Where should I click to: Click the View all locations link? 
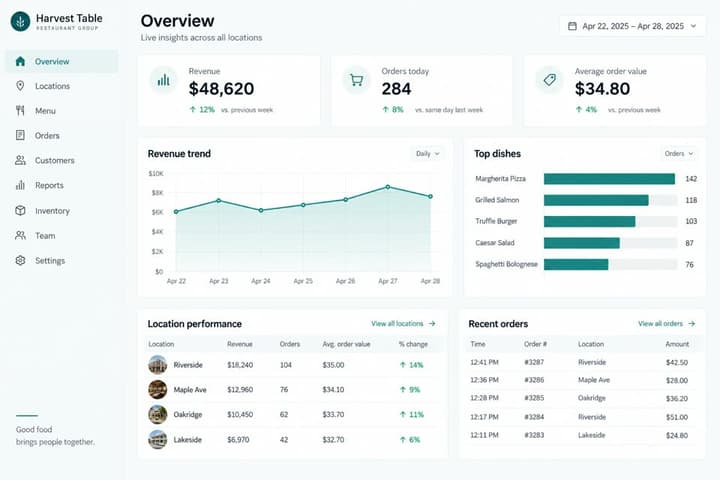pyautogui.click(x=403, y=324)
